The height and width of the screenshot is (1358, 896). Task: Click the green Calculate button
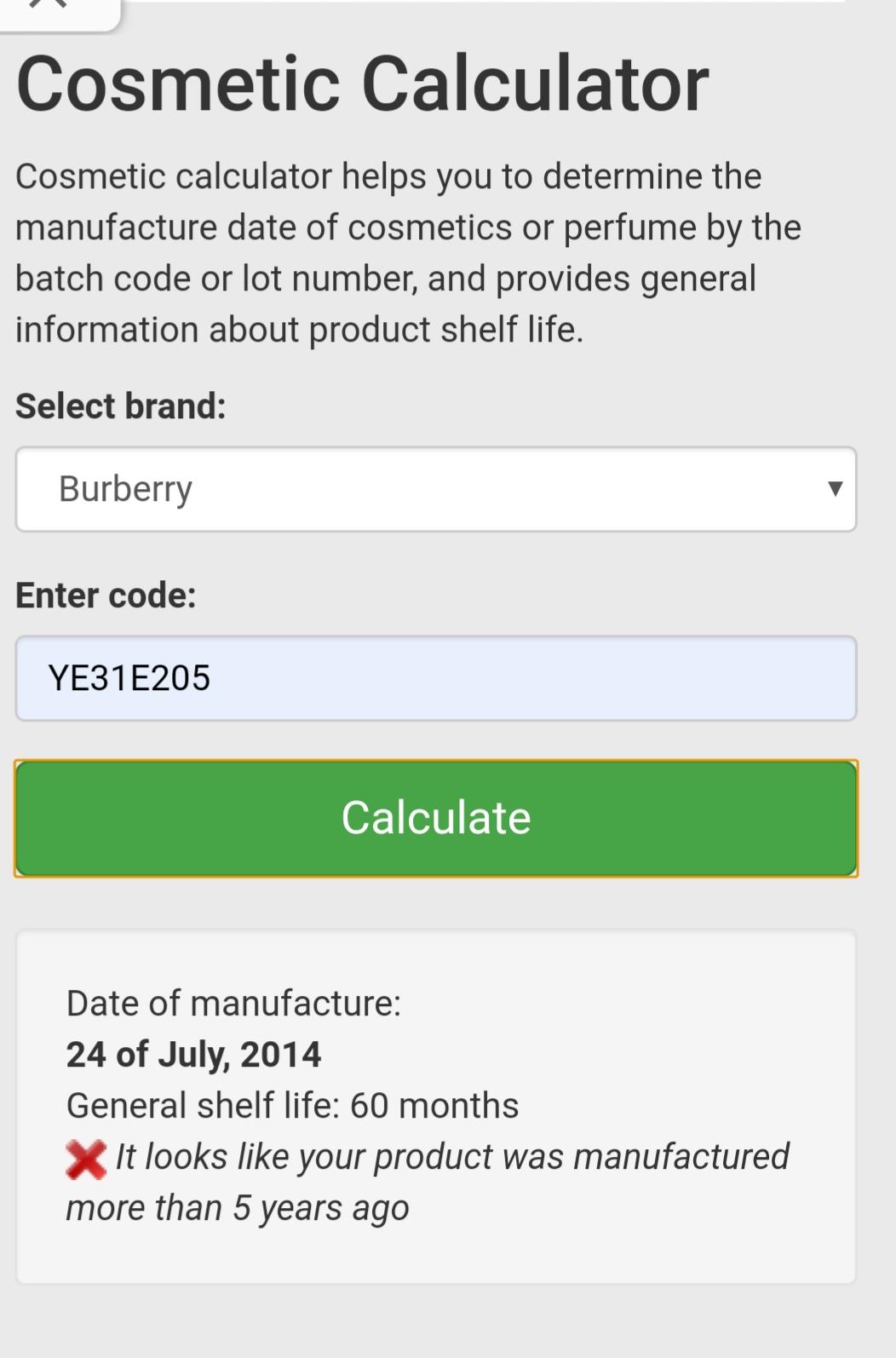(x=436, y=818)
